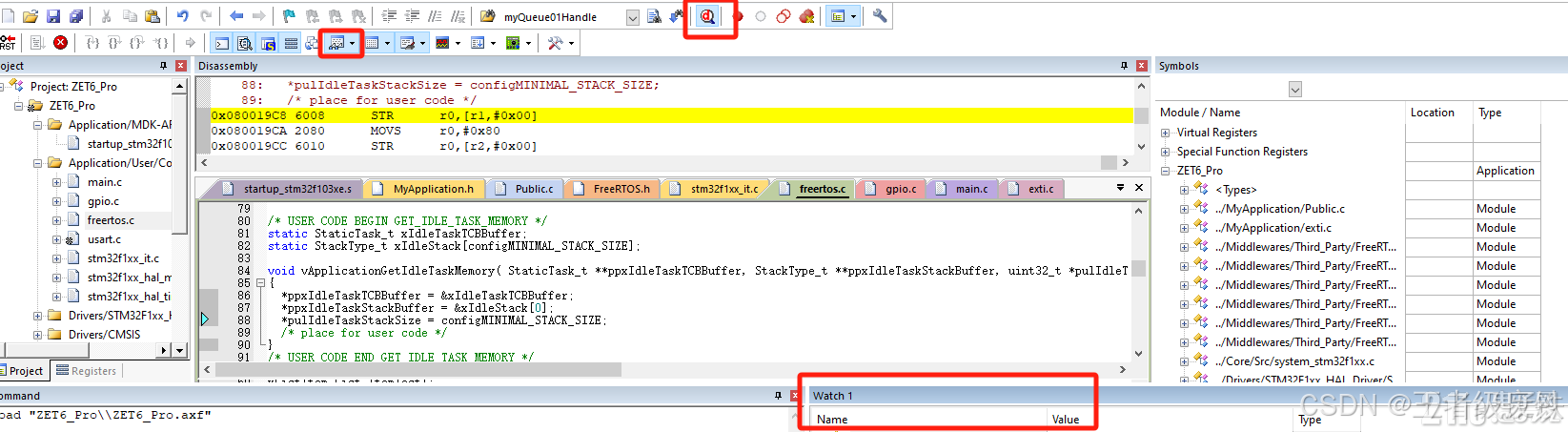
Task: Toggle the Serial windows button
Action: point(408,43)
